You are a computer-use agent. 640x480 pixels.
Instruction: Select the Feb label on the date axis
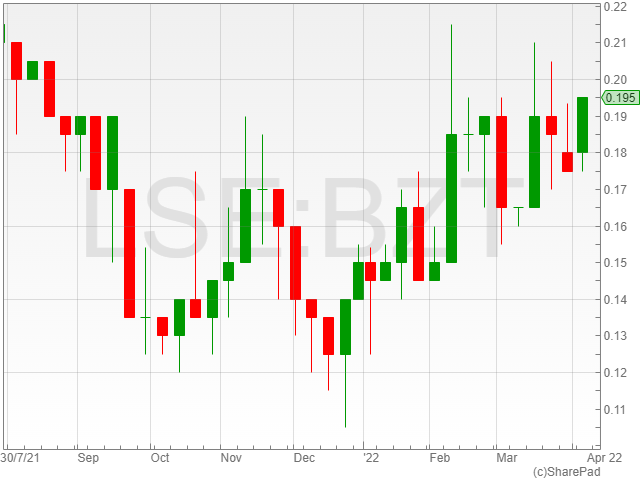point(439,457)
